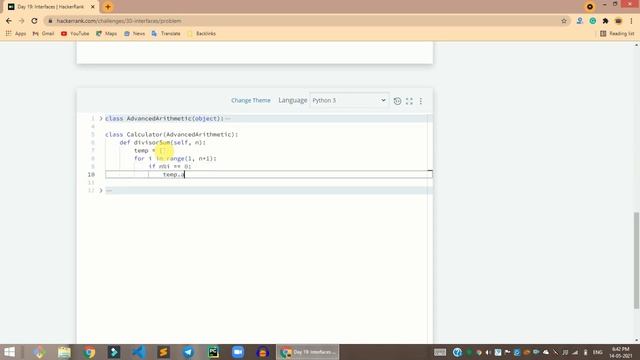Viewport: 640px width, 360px height.
Task: Open the Chrome three-dot menu
Action: click(631, 21)
